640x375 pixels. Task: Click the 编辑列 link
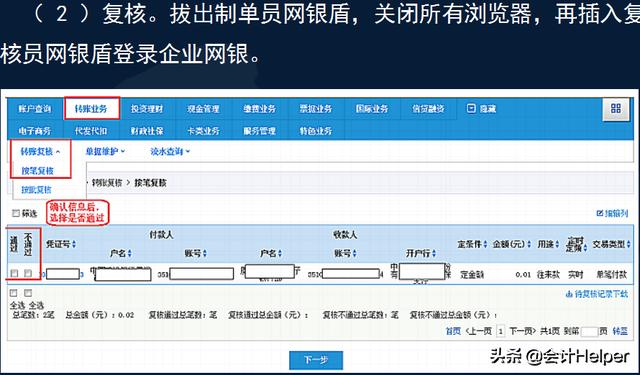[x=616, y=213]
